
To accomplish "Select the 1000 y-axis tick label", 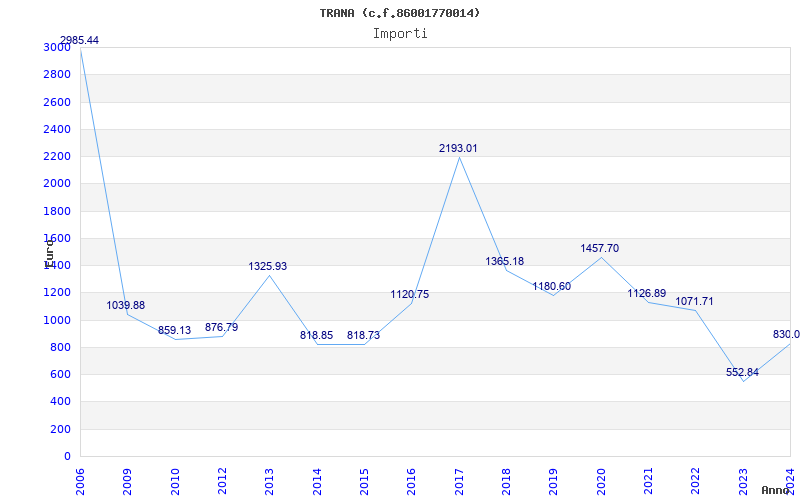I will point(57,320).
